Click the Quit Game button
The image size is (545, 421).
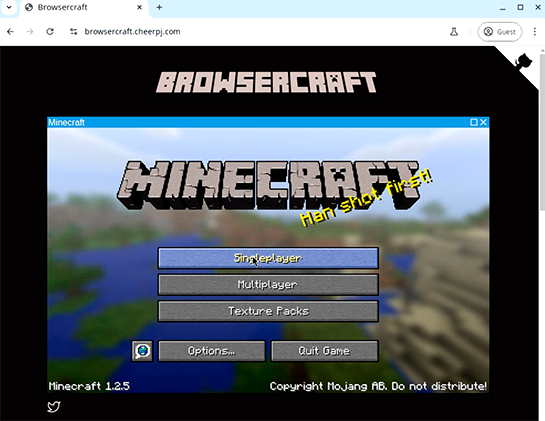(324, 351)
